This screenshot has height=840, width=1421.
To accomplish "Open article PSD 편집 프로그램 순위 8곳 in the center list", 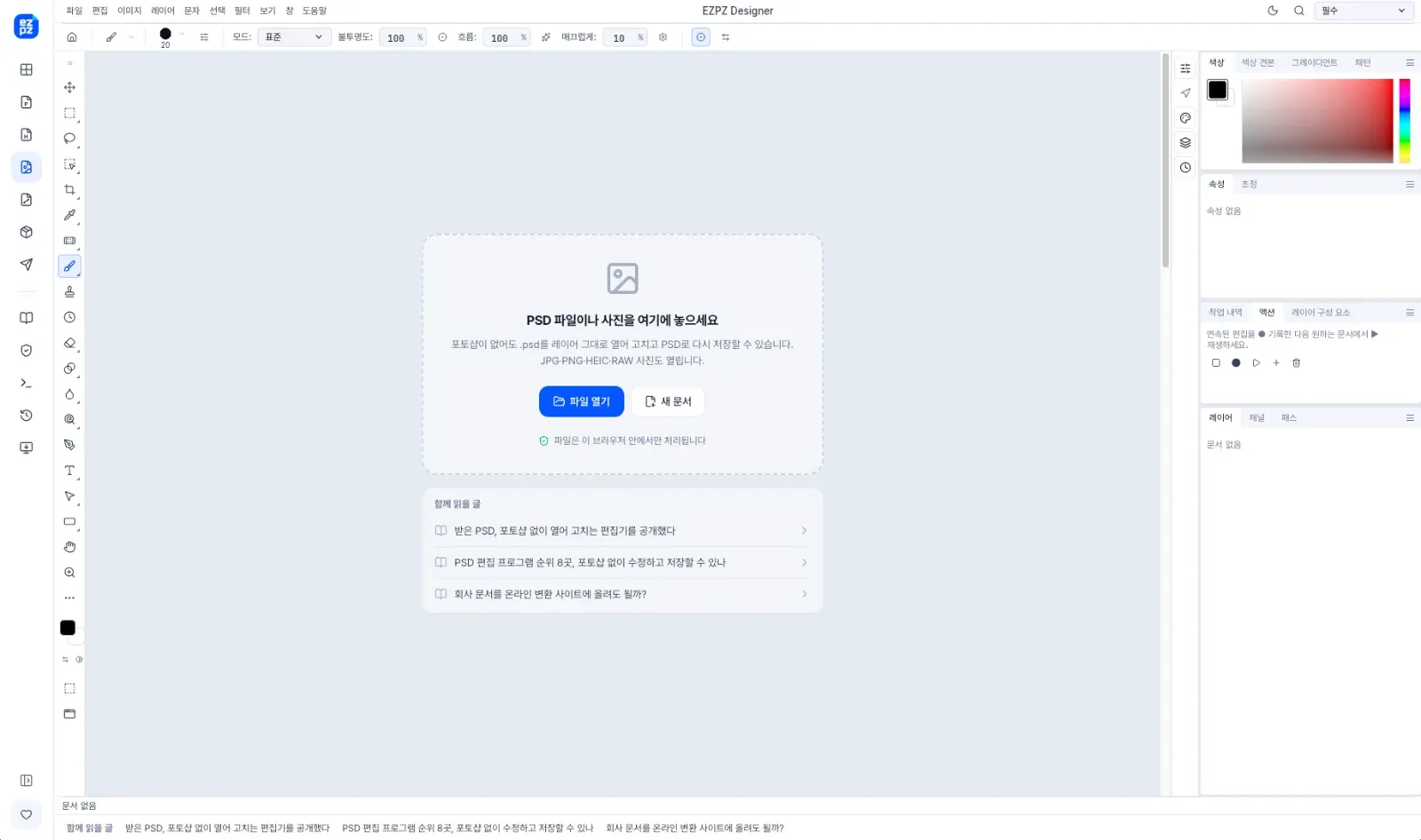I will click(622, 562).
